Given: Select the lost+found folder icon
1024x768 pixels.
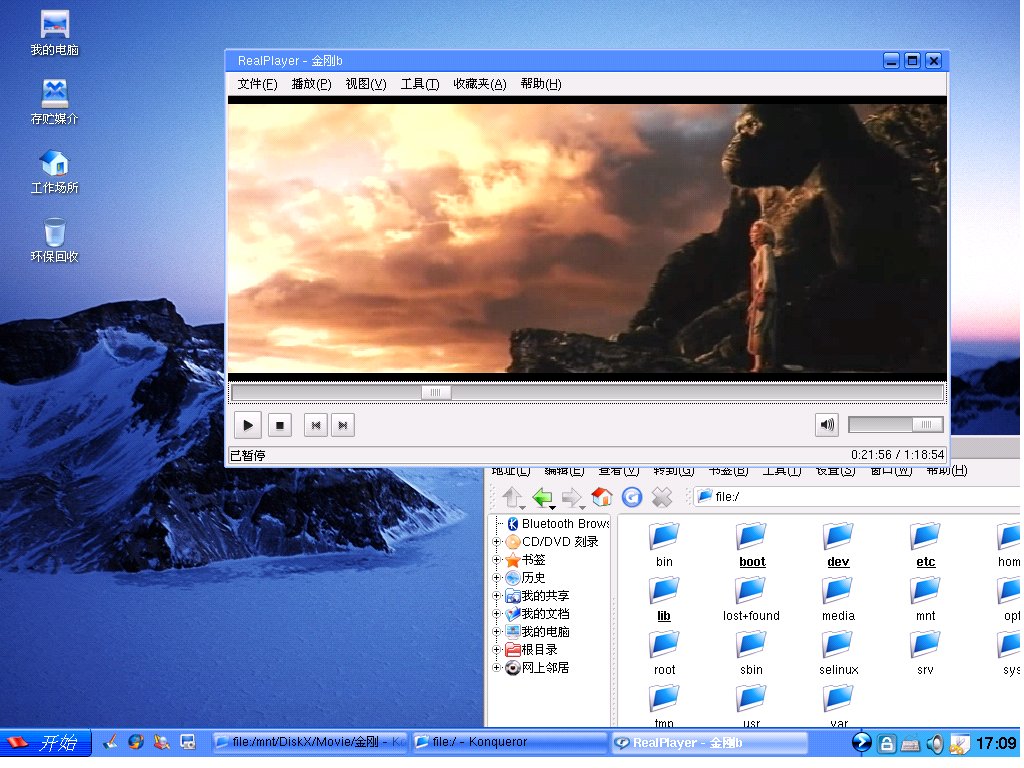Looking at the screenshot, I should (x=752, y=590).
